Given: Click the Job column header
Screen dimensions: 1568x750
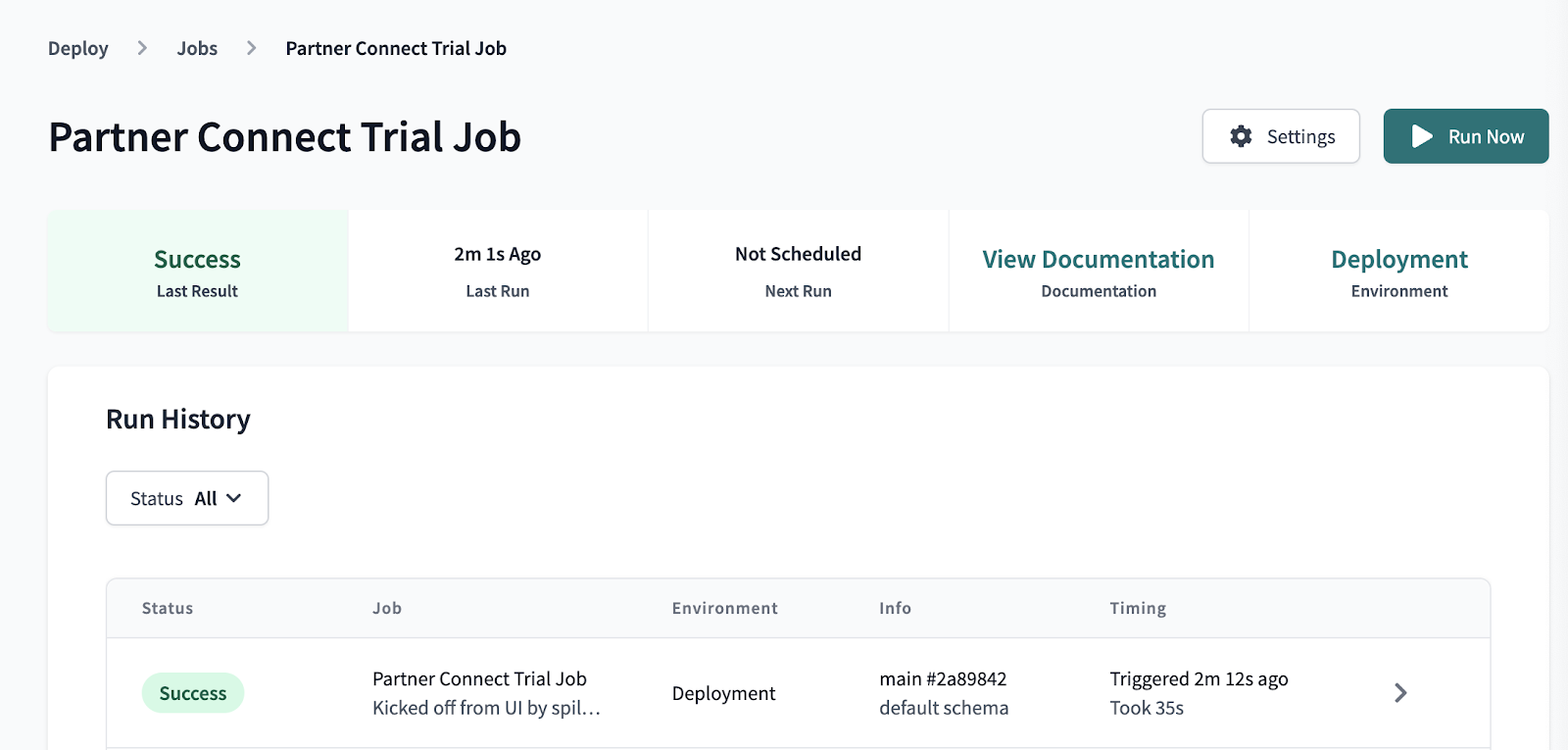Looking at the screenshot, I should click(387, 608).
